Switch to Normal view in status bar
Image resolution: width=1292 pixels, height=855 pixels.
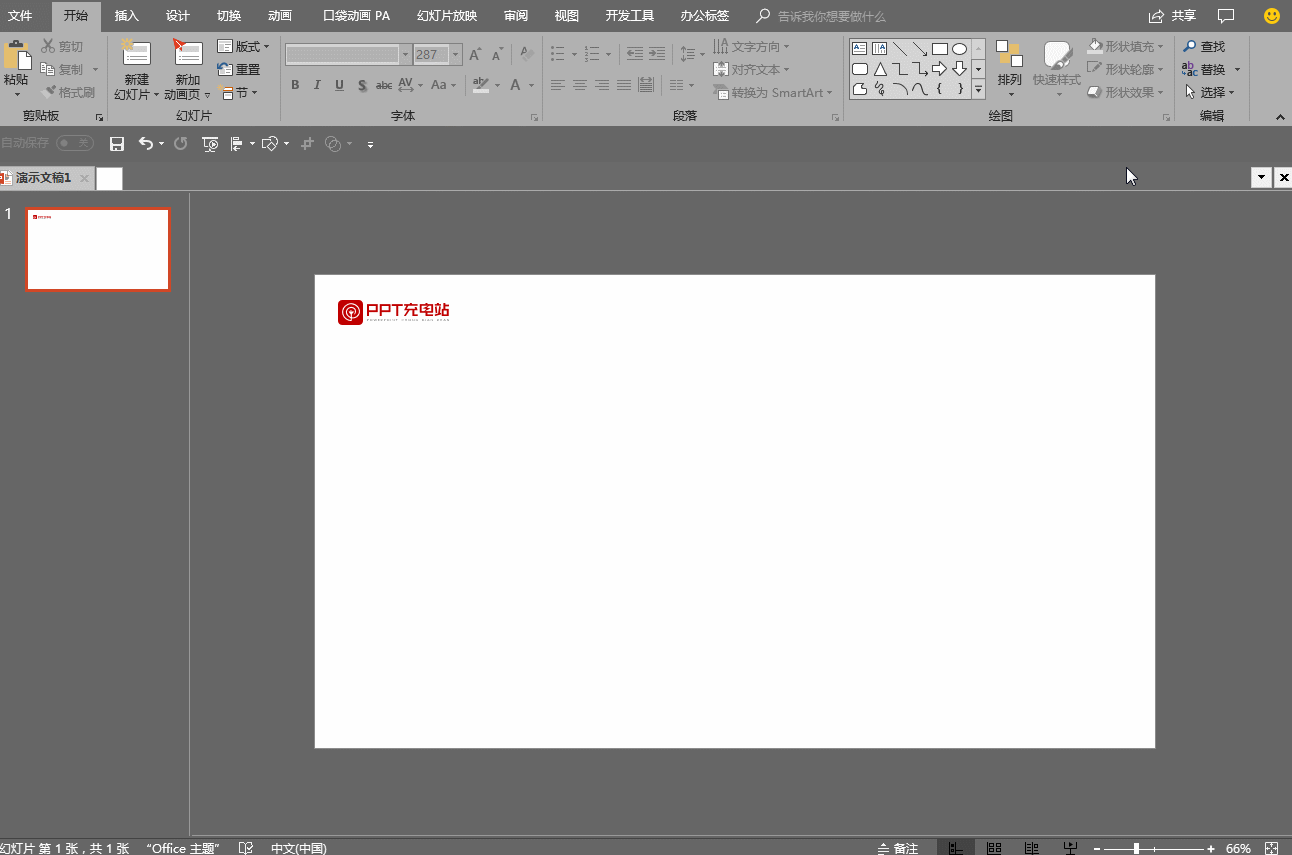tap(956, 848)
